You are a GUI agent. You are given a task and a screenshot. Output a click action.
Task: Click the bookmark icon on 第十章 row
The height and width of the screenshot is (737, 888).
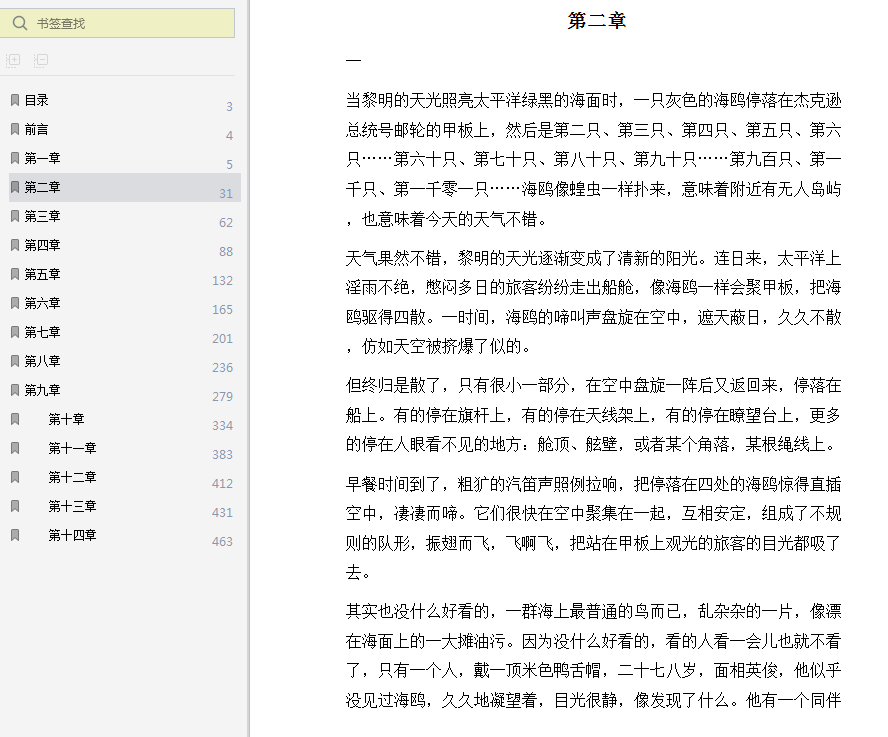15,419
